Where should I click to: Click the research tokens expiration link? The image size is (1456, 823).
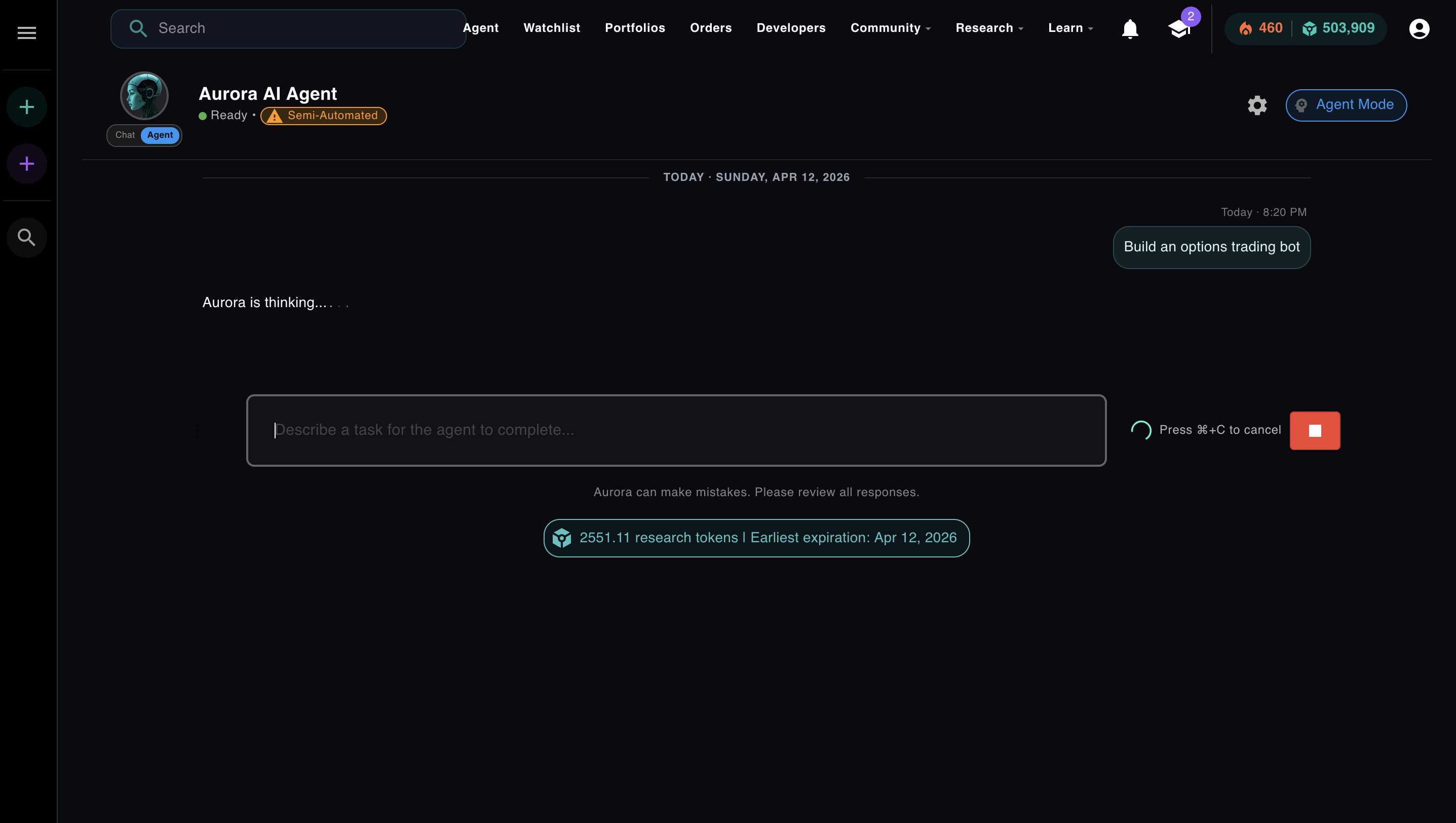click(757, 538)
